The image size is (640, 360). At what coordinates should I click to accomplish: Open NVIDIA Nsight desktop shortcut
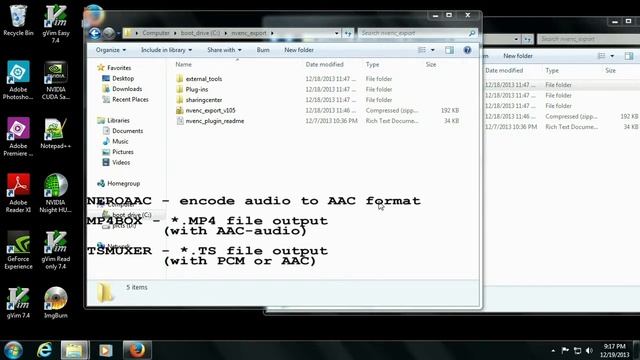tap(56, 193)
